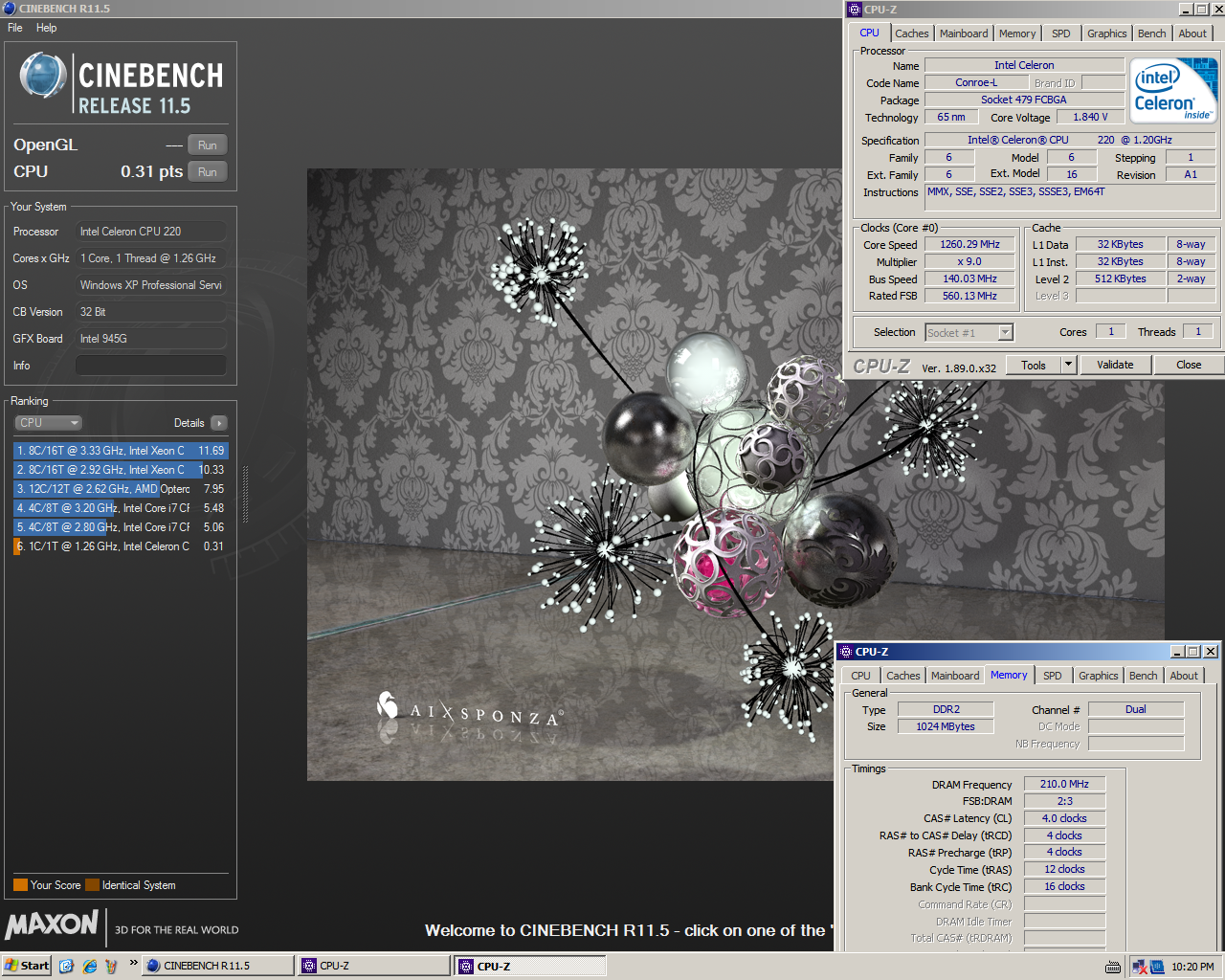Click the Intel Celeron inside logo
This screenshot has width=1225, height=980.
(1173, 90)
